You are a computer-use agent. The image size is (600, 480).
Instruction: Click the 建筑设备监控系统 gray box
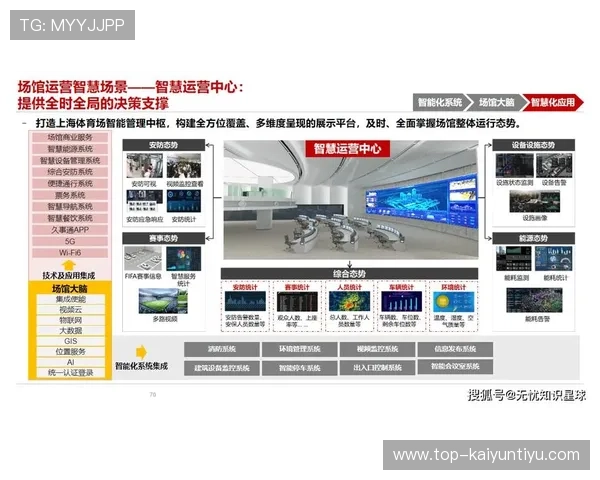(222, 368)
